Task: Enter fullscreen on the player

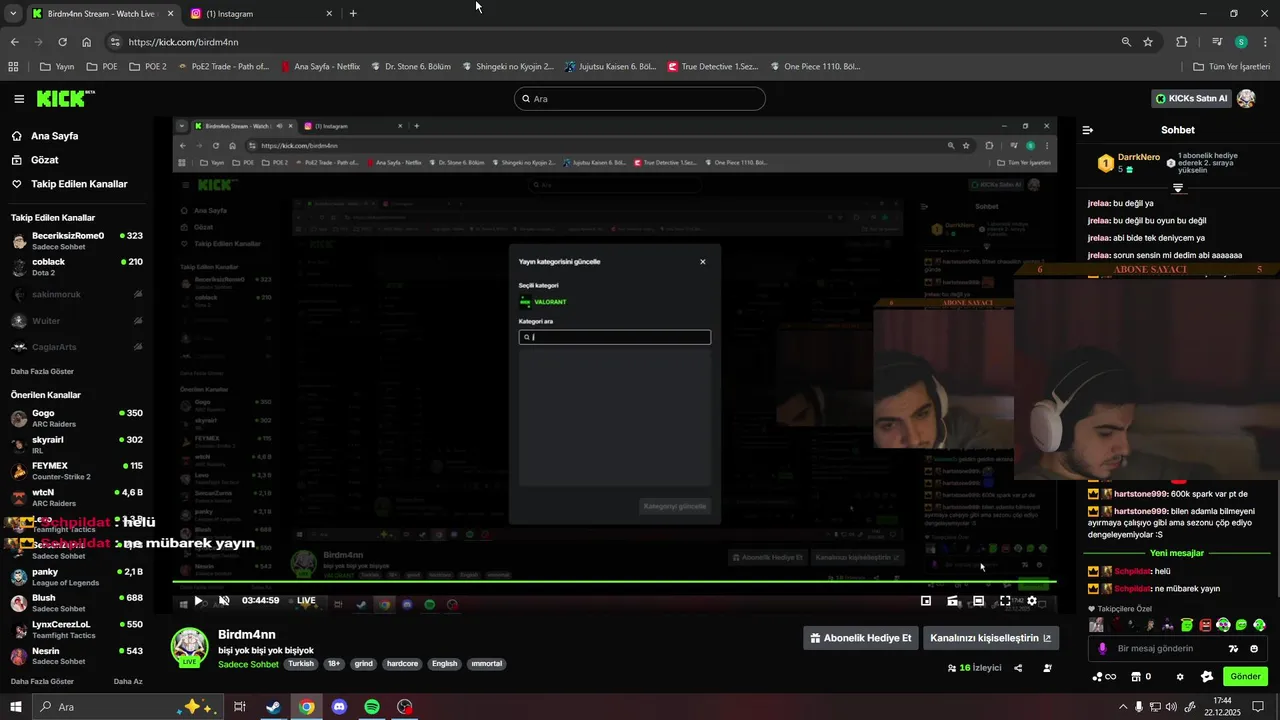Action: pos(1005,601)
